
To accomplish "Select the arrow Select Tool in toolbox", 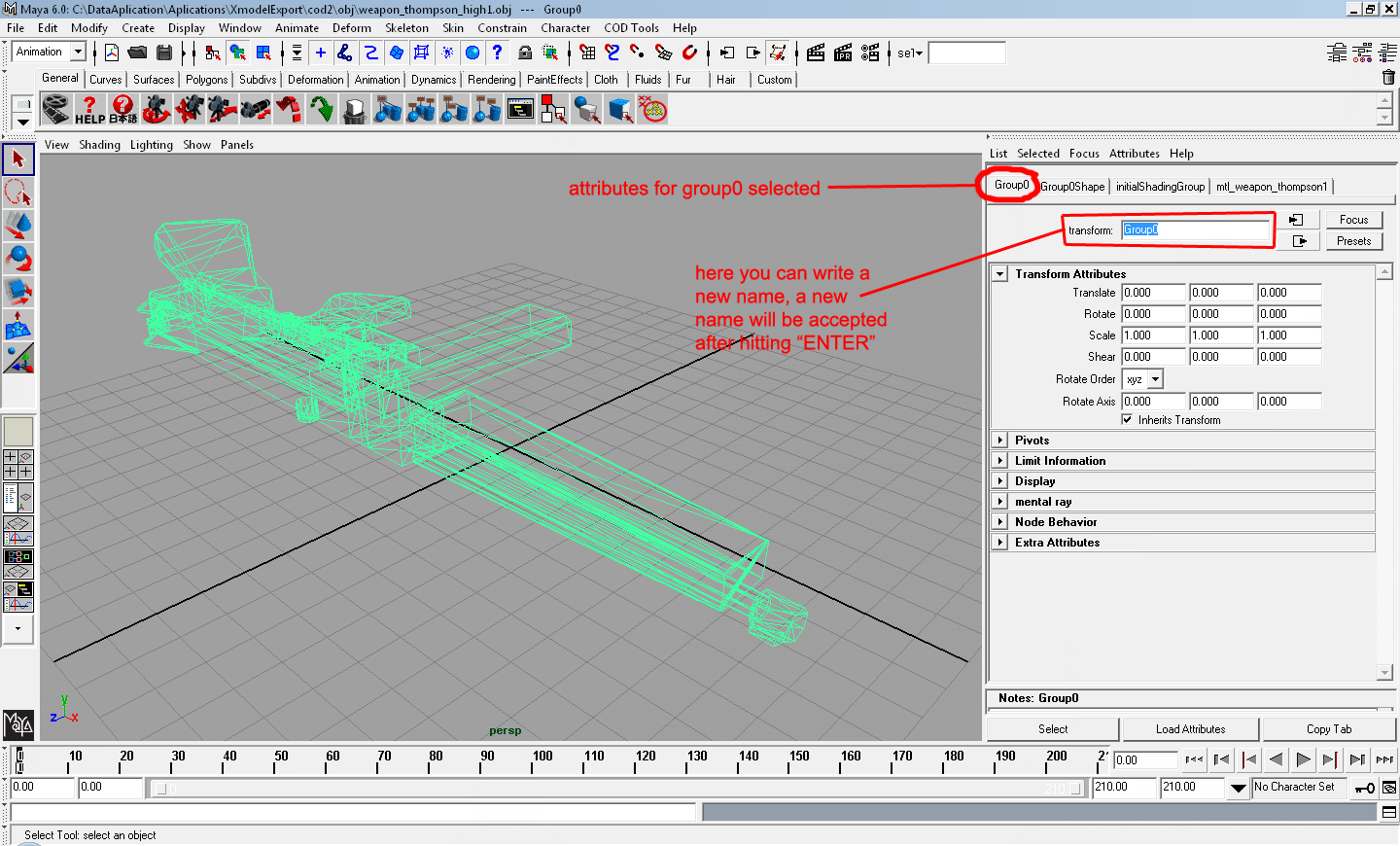I will point(18,159).
